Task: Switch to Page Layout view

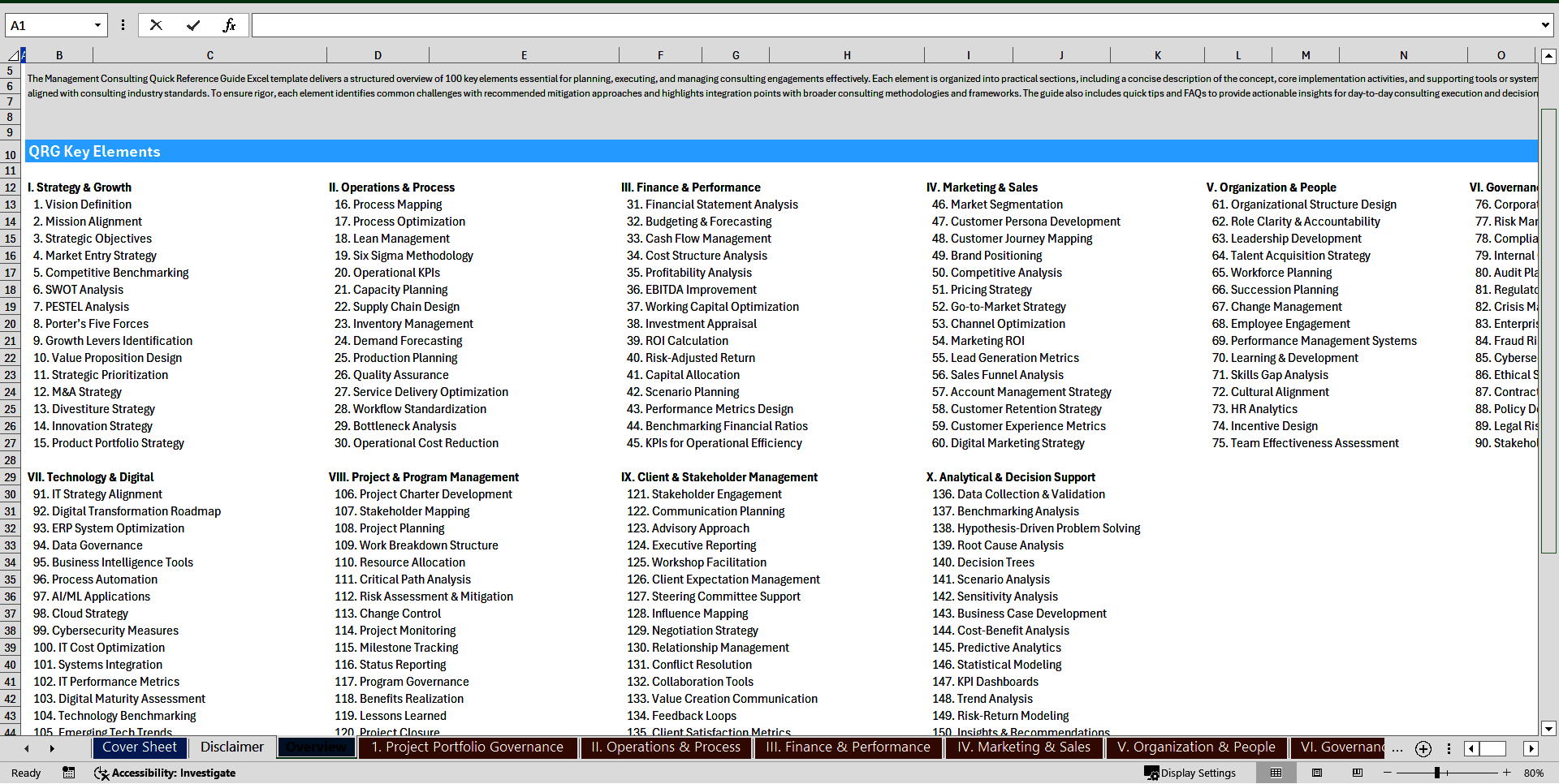Action: click(1316, 773)
